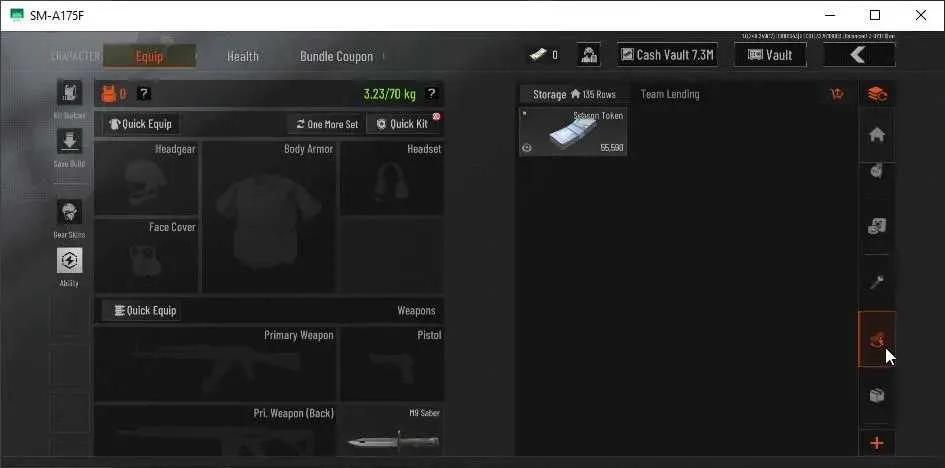Open Cash Vault 7.3M
945x468 pixels.
(667, 55)
